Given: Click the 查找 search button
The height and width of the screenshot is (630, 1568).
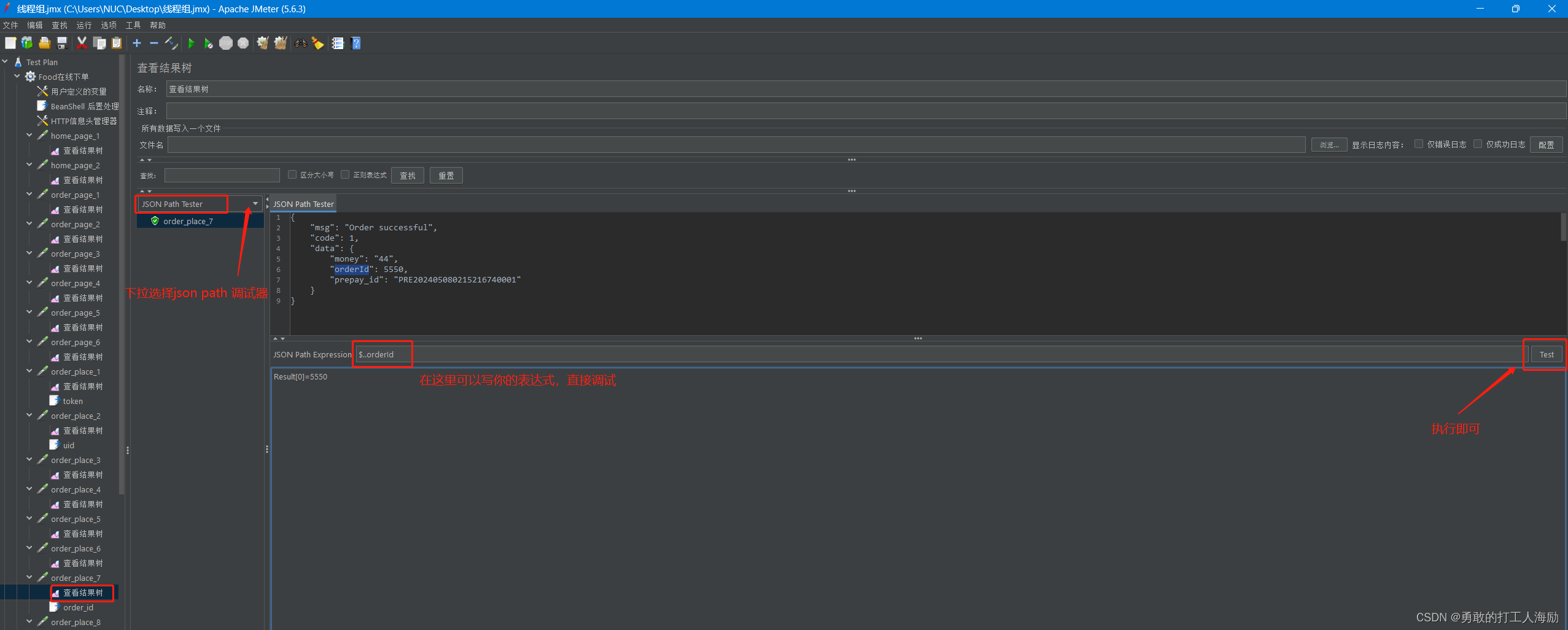Looking at the screenshot, I should 408,176.
